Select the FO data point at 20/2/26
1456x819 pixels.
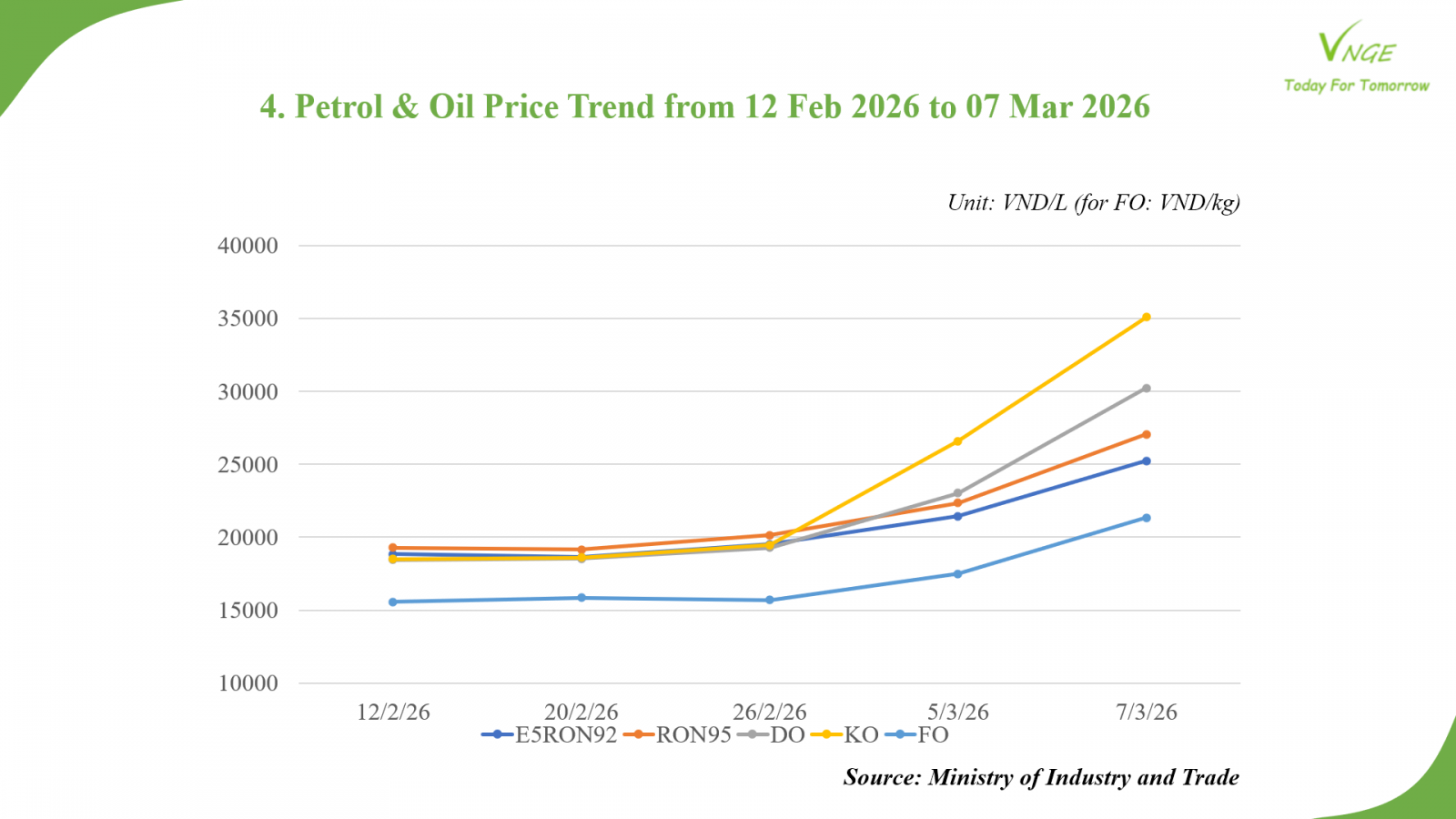tap(581, 598)
